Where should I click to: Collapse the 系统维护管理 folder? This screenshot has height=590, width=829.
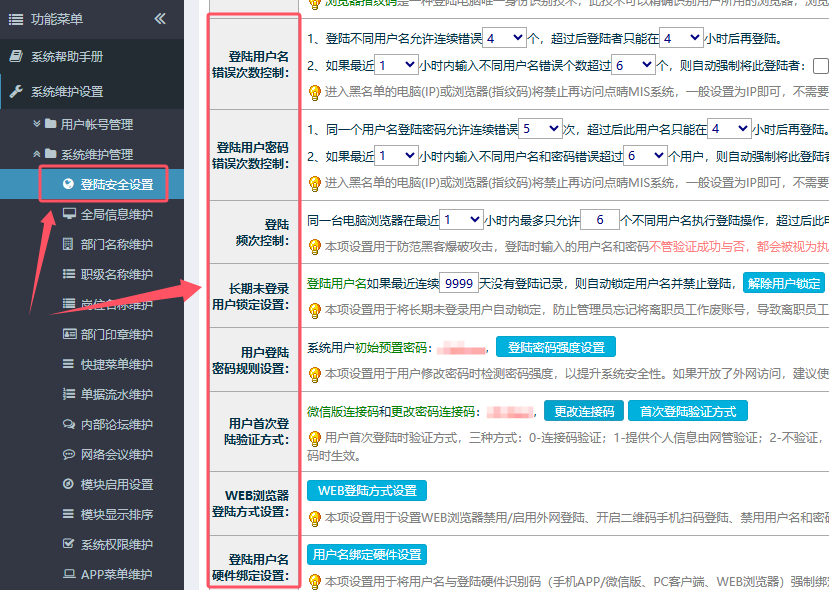tap(96, 155)
